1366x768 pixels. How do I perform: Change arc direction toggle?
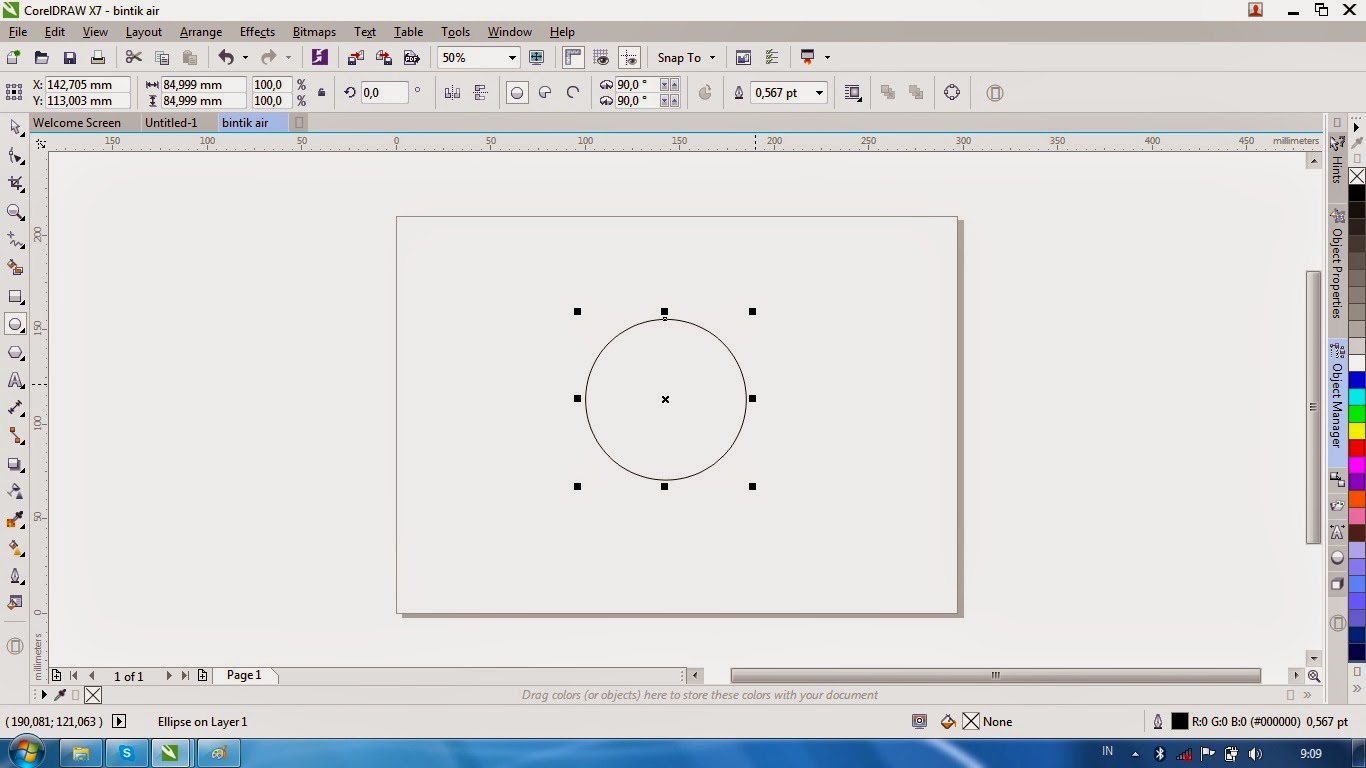pos(705,93)
